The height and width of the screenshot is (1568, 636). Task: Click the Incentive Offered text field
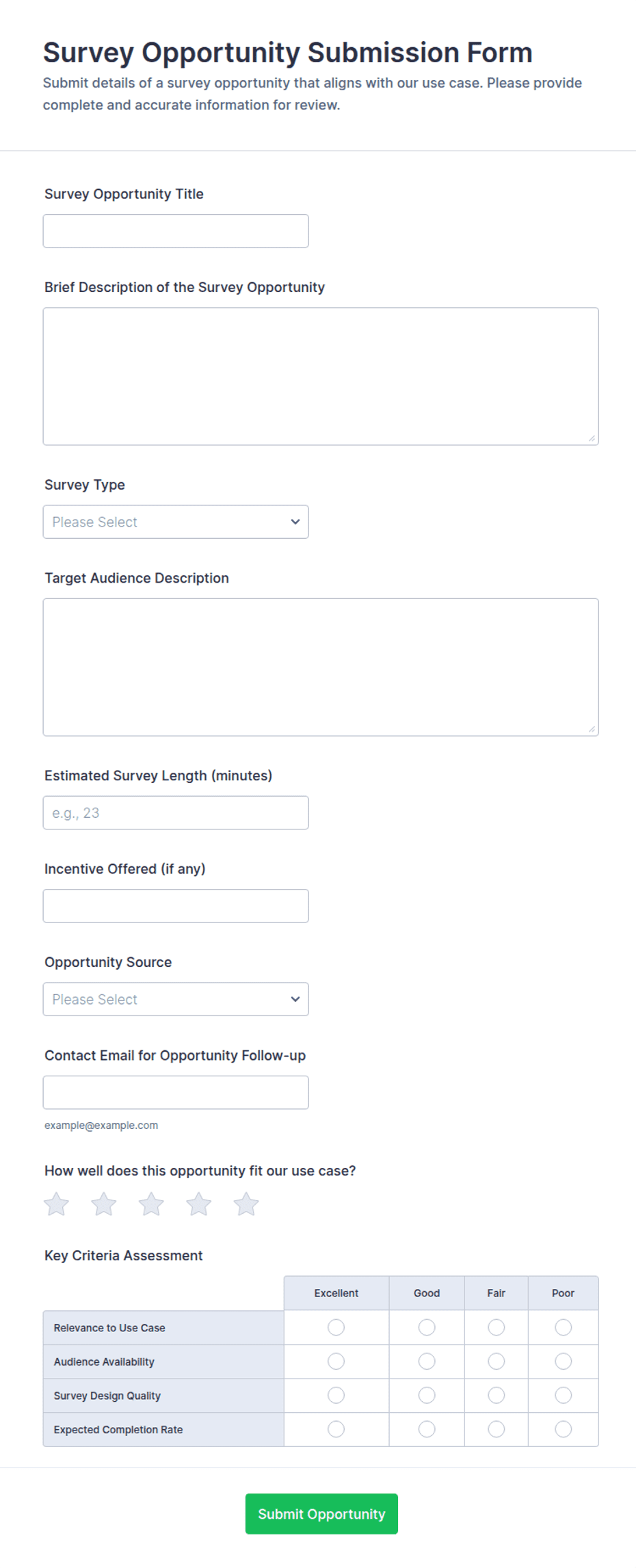point(176,906)
